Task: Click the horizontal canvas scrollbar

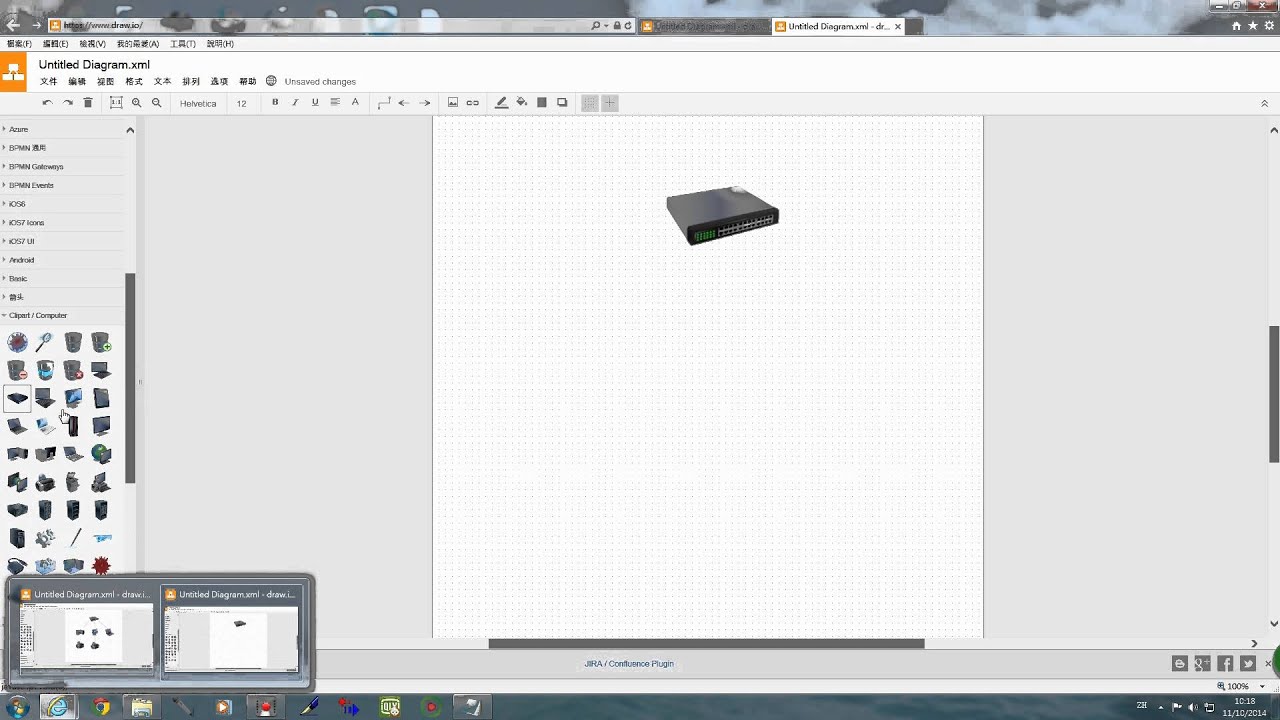Action: (706, 643)
